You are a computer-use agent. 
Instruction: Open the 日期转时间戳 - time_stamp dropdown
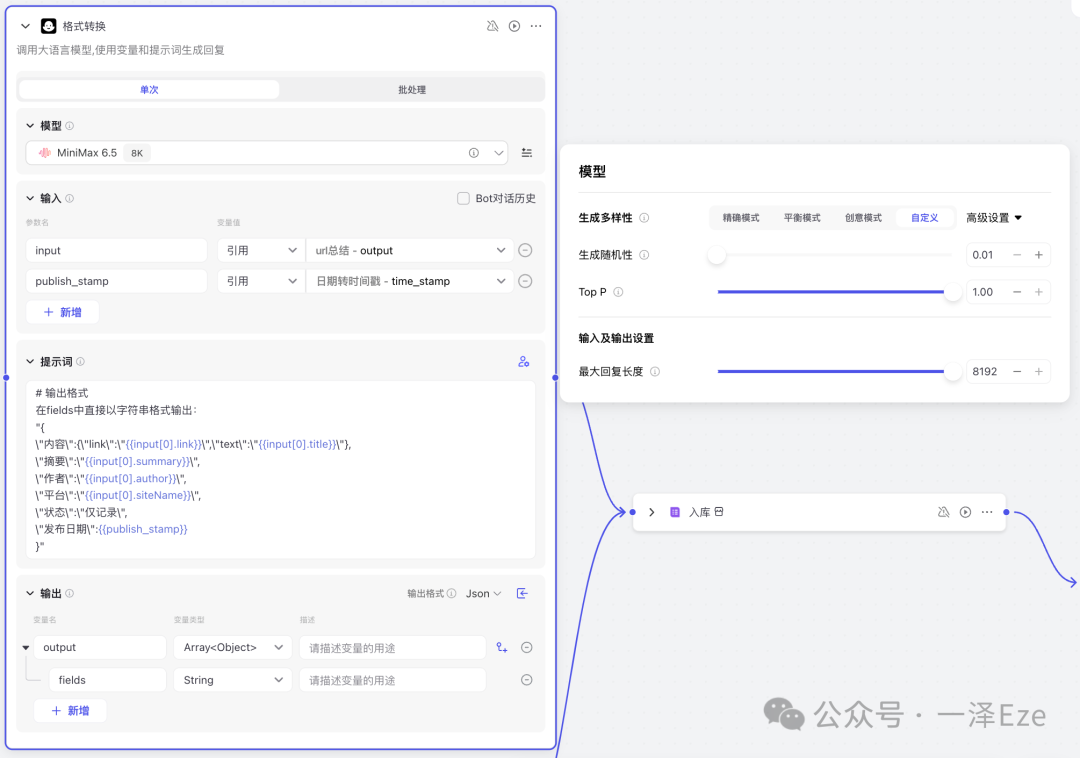(410, 281)
